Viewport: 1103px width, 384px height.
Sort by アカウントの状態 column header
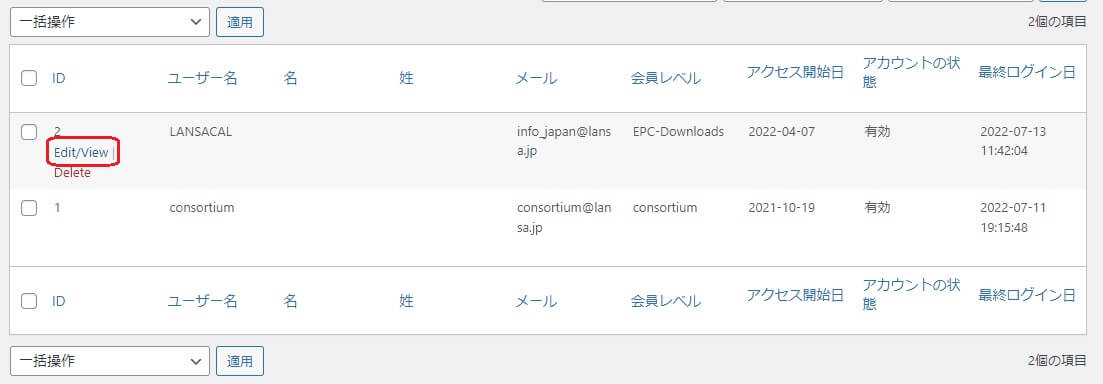(x=912, y=72)
